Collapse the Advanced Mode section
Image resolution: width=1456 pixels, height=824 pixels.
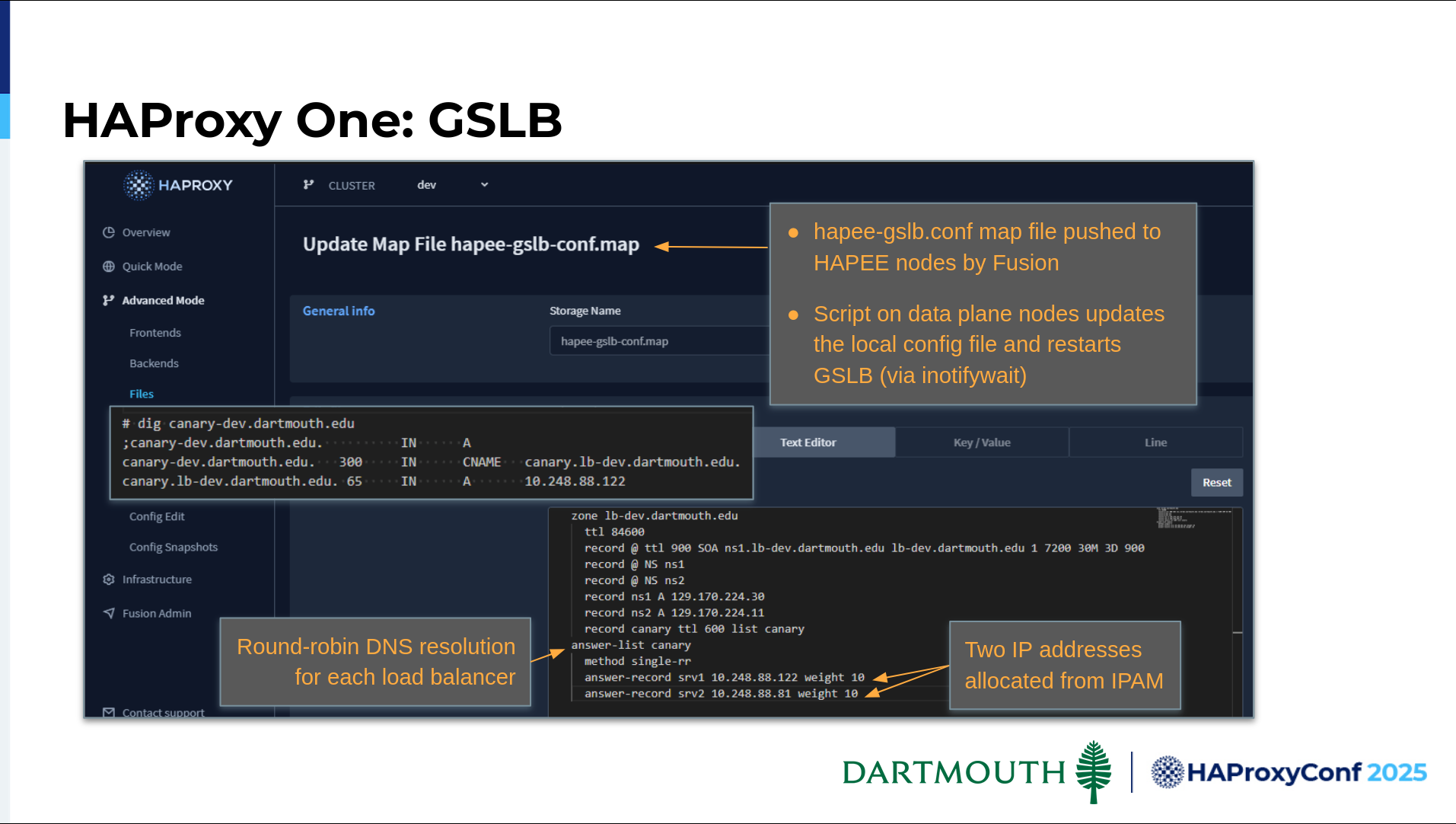click(x=163, y=300)
